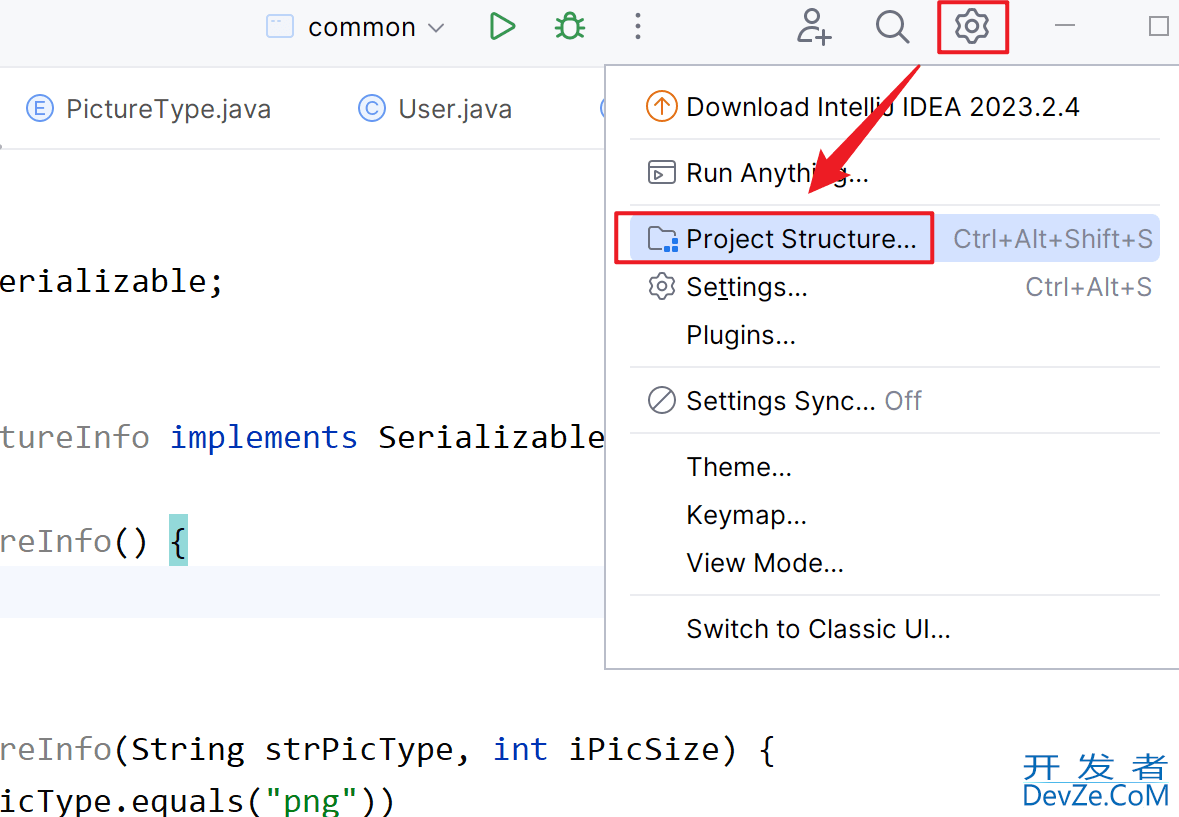The height and width of the screenshot is (817, 1179).
Task: Click the 'int' keyword in constructor
Action: [520, 749]
